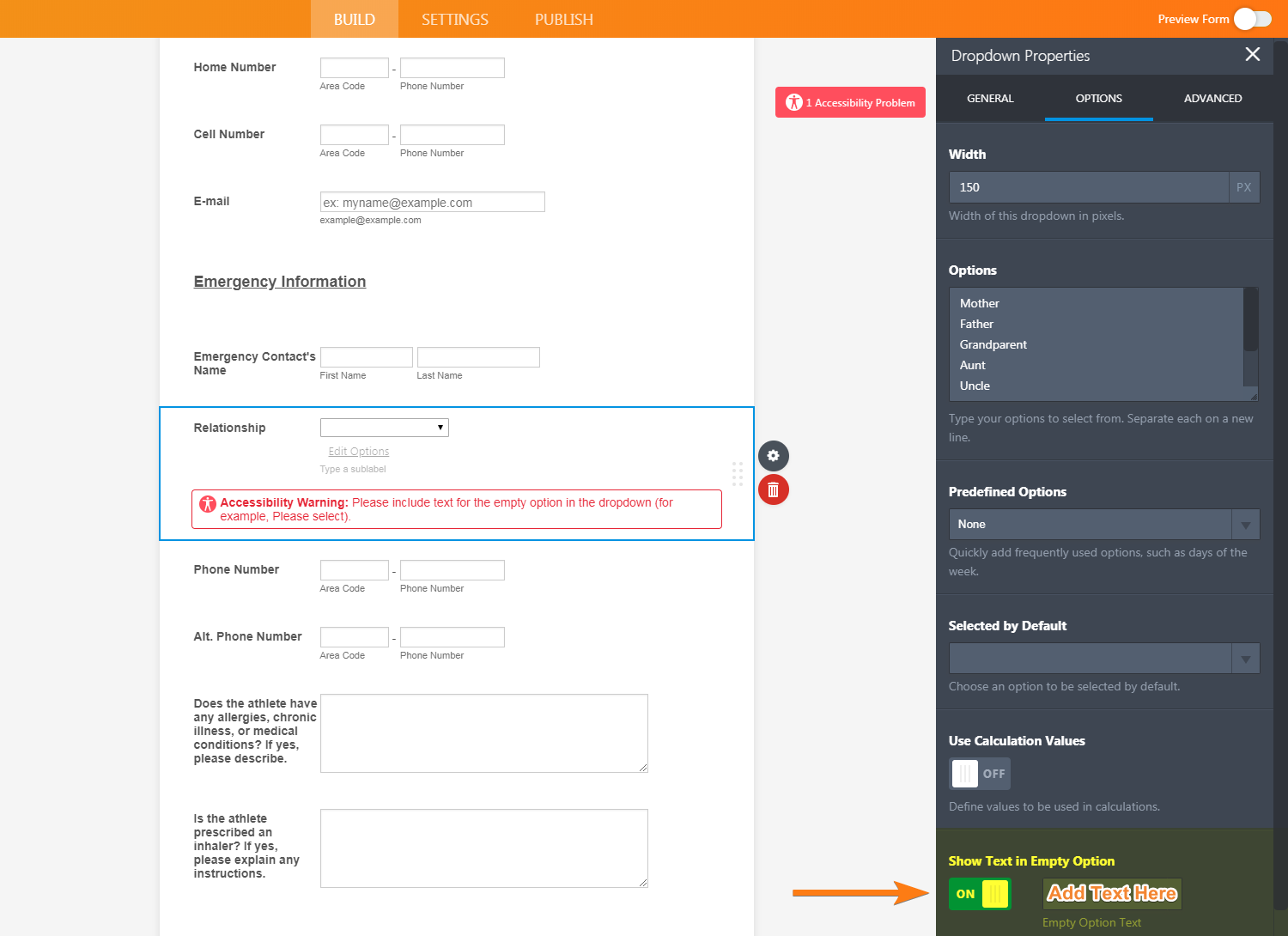Click the inhaler instructions textarea
This screenshot has height=936, width=1288.
click(483, 848)
